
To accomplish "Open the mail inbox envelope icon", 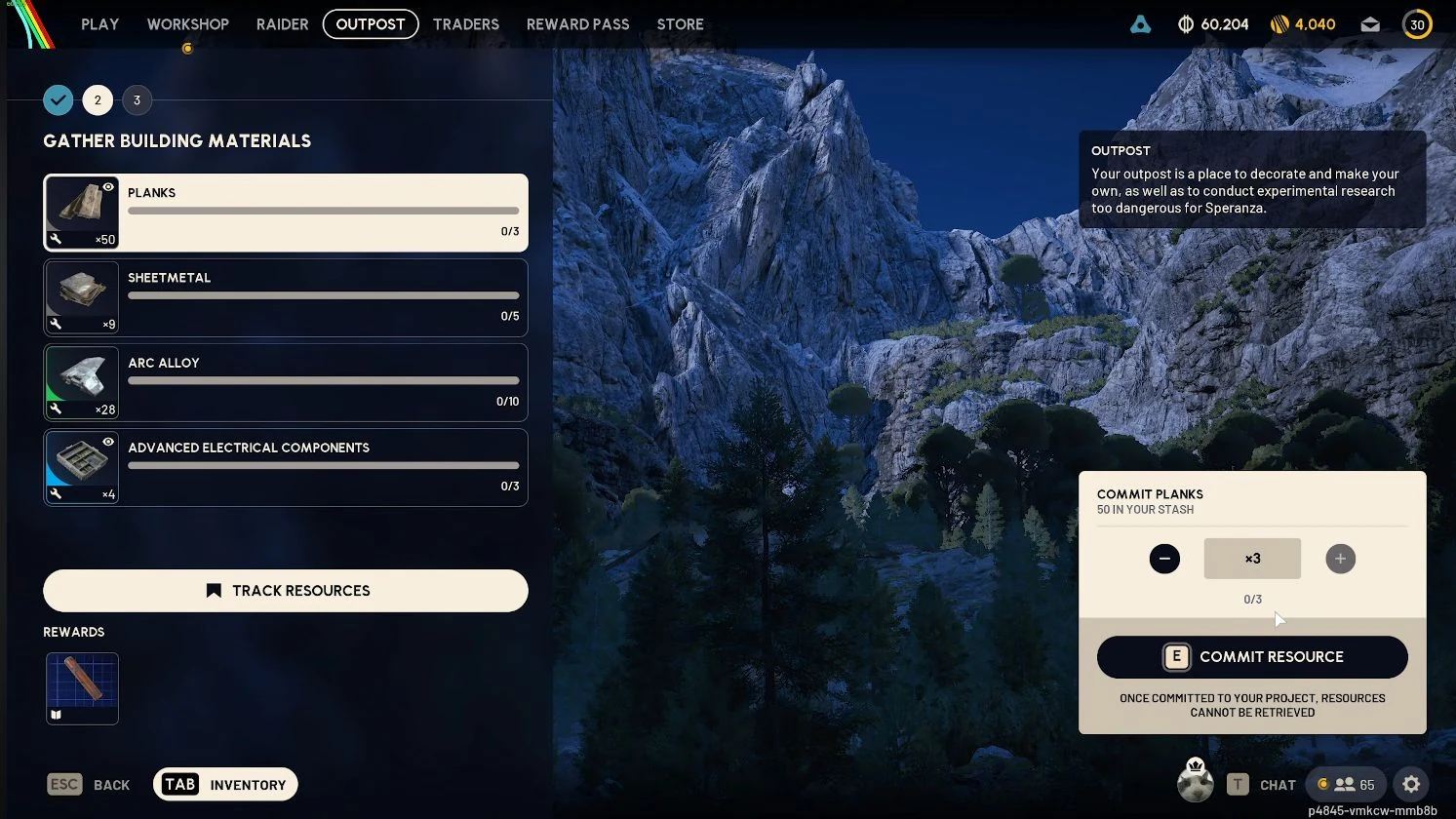I will pyautogui.click(x=1370, y=24).
